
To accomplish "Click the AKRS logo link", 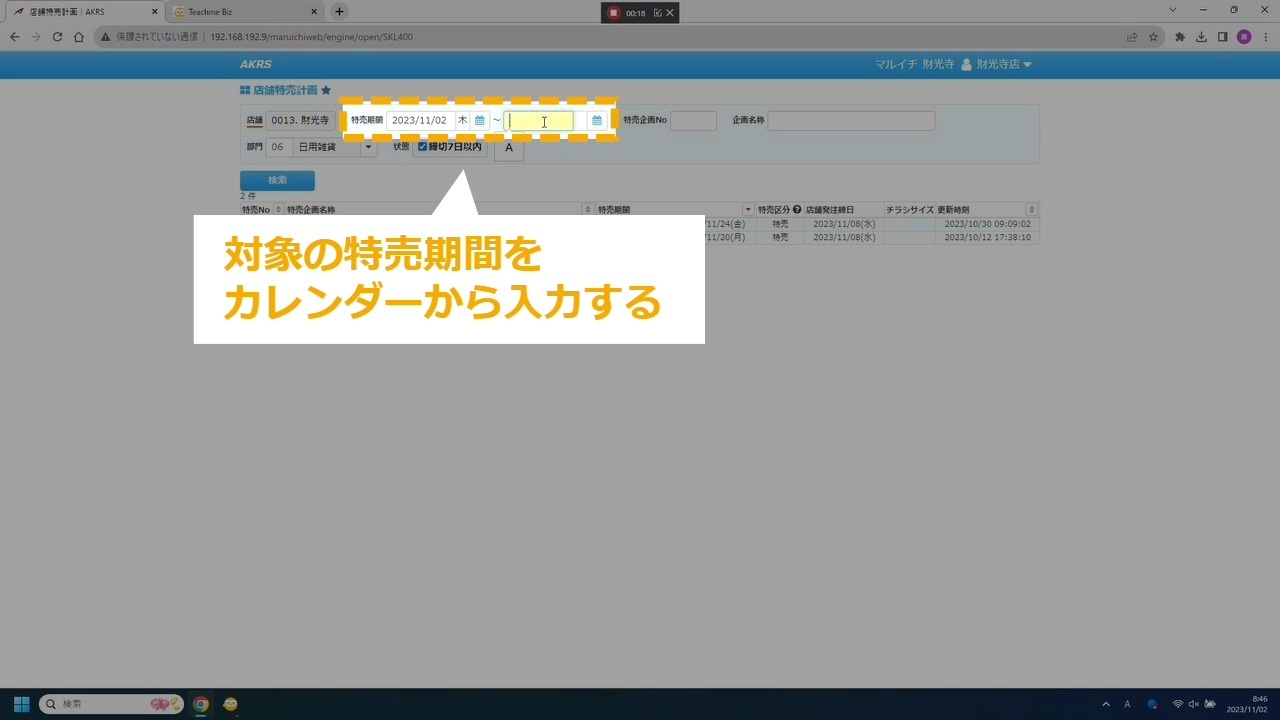I will (x=255, y=65).
